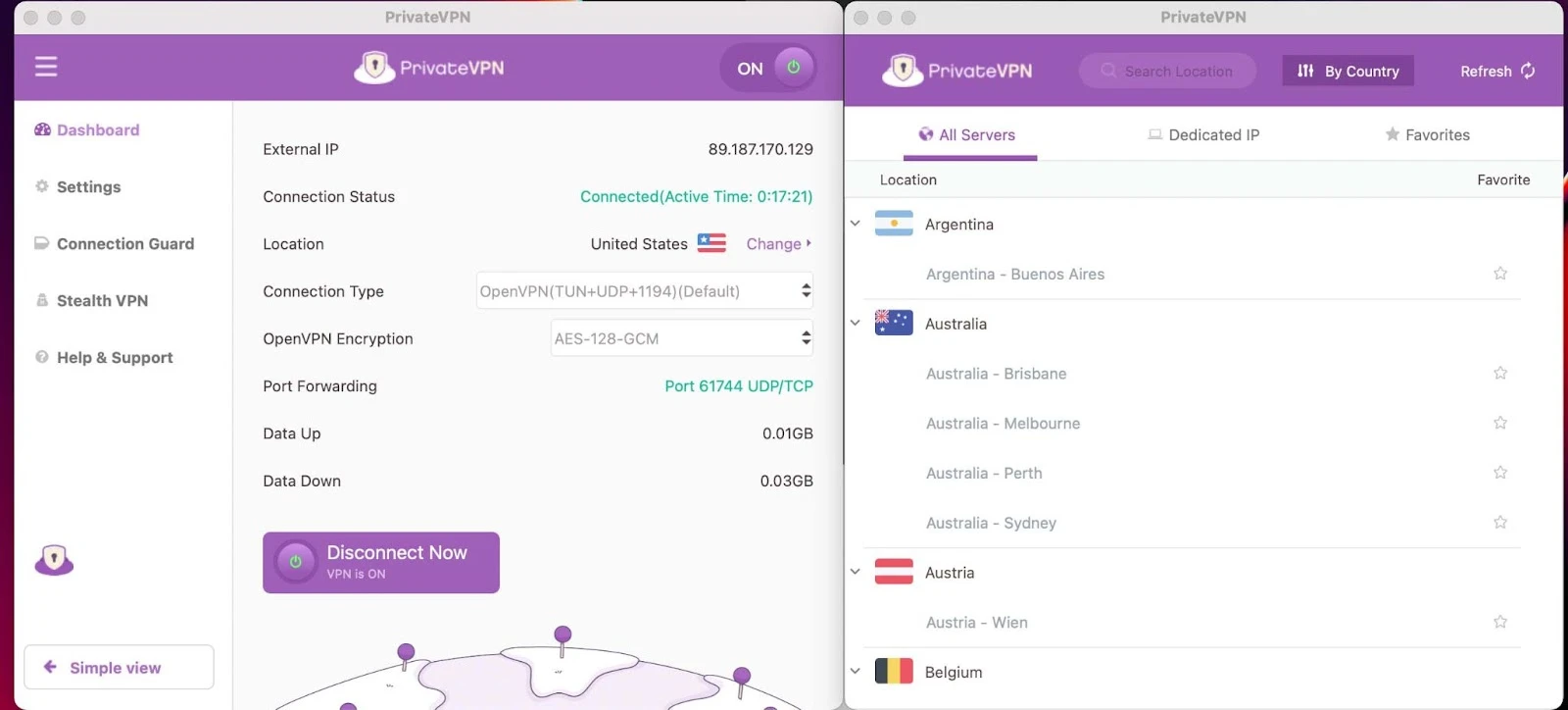Click the Favorite column header
Image resolution: width=1568 pixels, height=710 pixels.
pyautogui.click(x=1503, y=180)
